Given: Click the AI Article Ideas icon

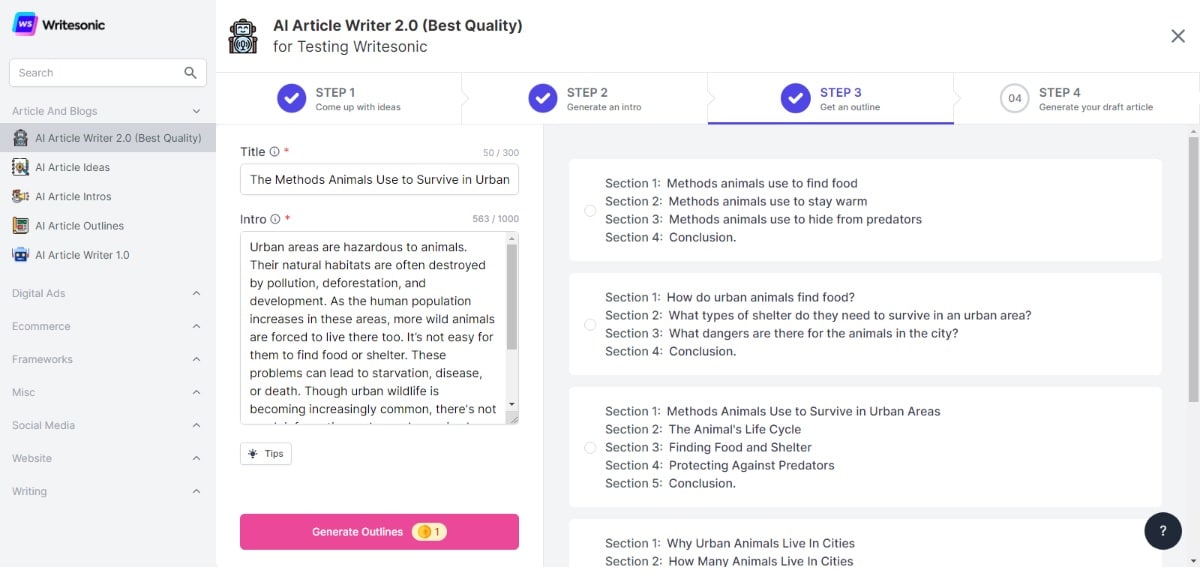Looking at the screenshot, I should (x=20, y=167).
